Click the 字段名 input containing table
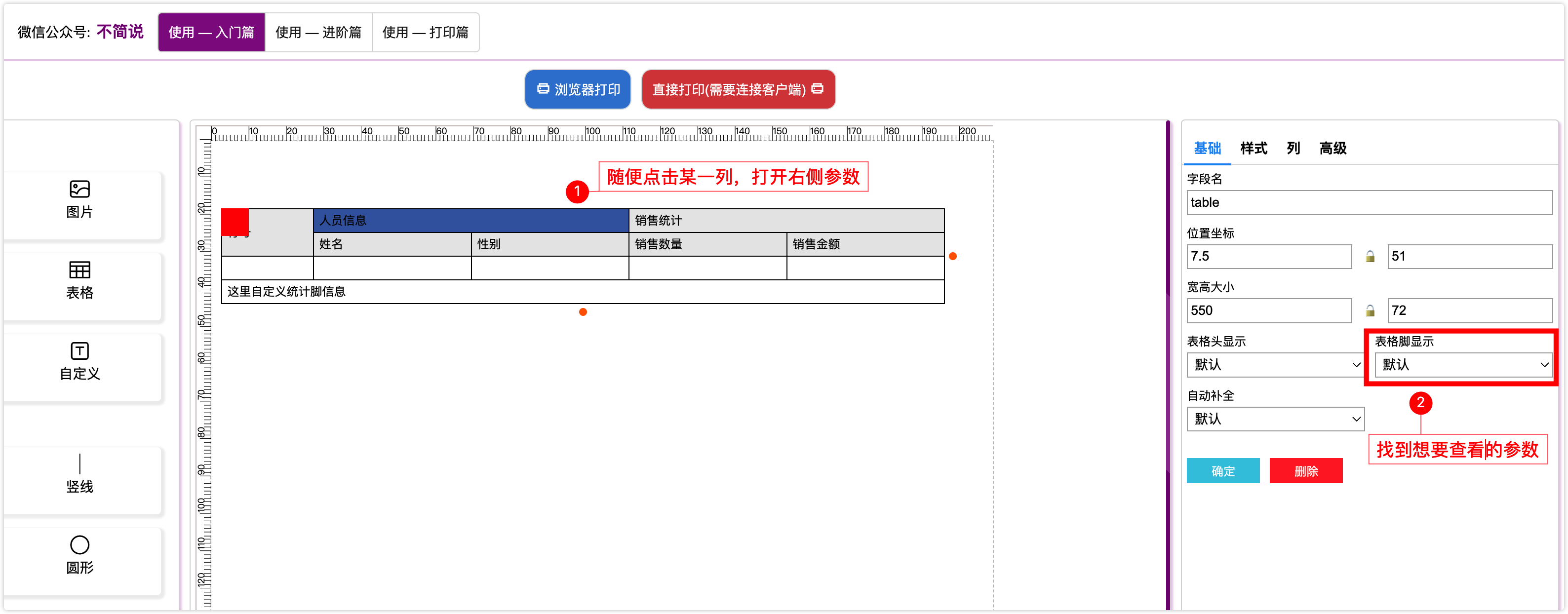This screenshot has width=1568, height=614. 1369,202
